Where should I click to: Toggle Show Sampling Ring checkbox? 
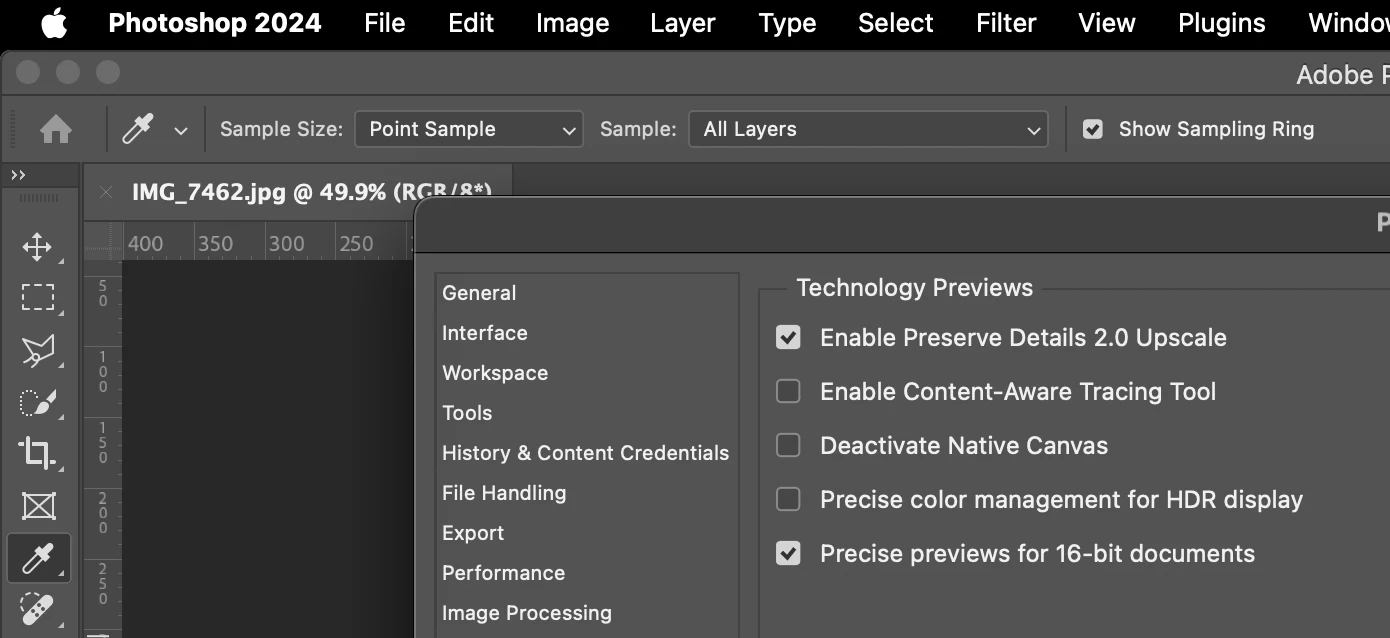coord(1093,129)
